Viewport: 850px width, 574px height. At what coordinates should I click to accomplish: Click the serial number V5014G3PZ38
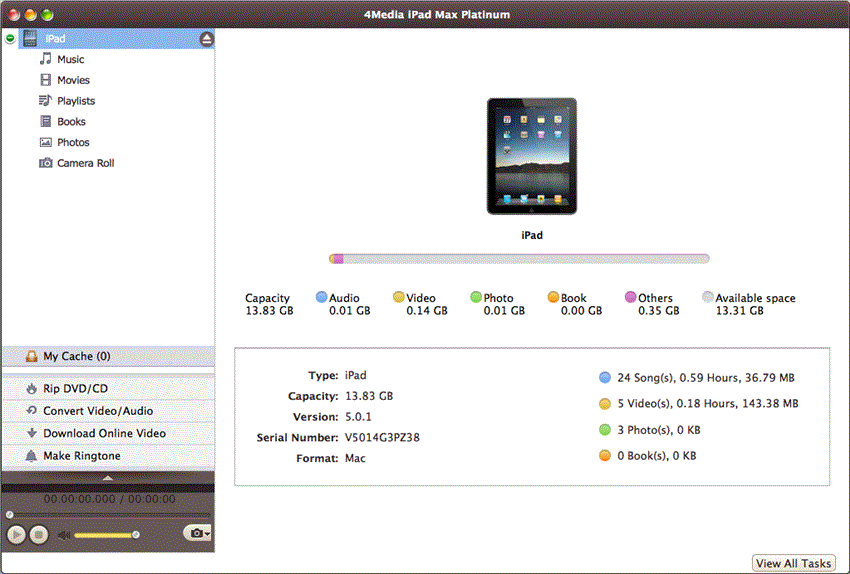tap(382, 437)
